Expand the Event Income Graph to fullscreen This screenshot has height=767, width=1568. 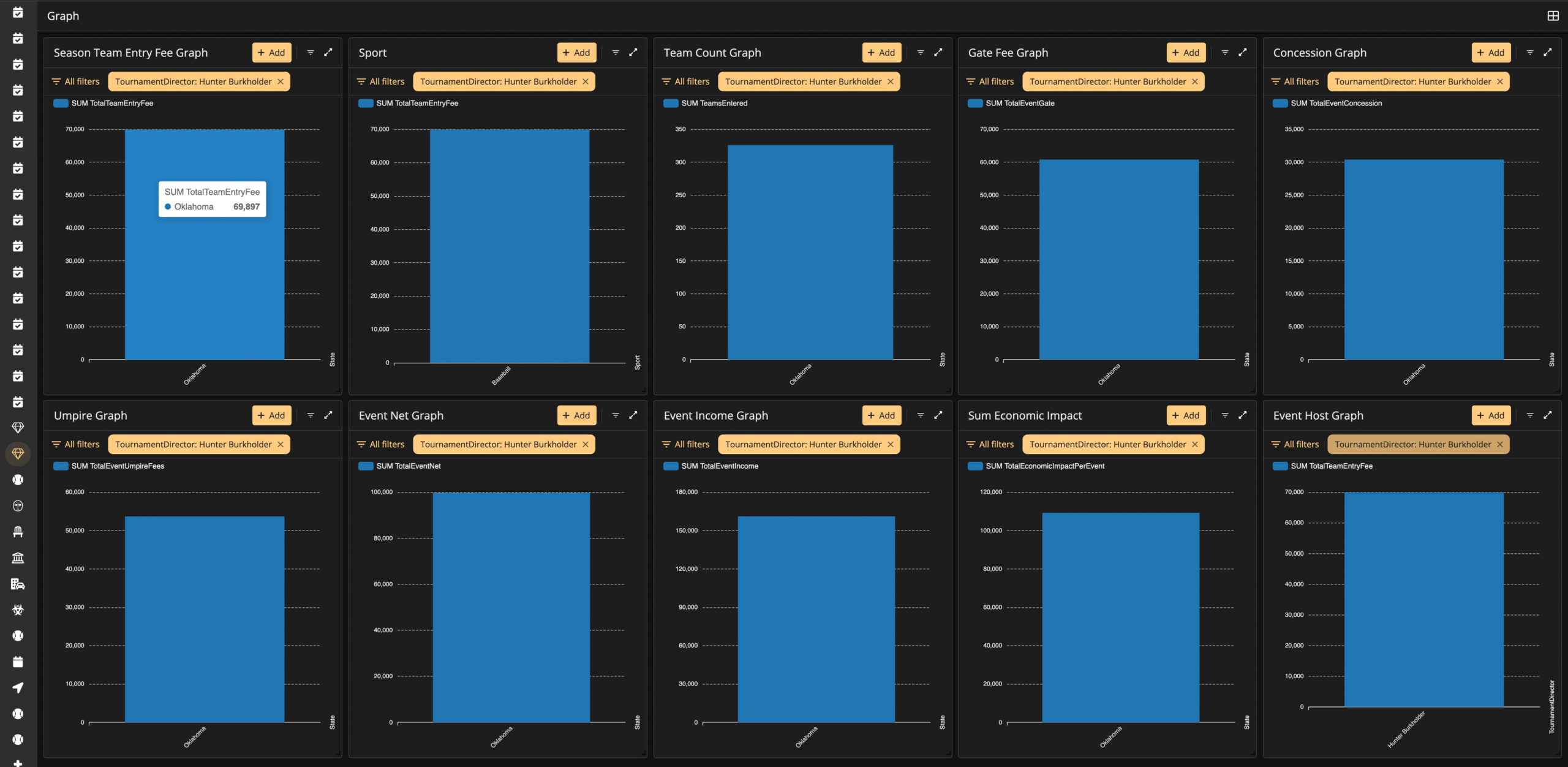point(938,415)
